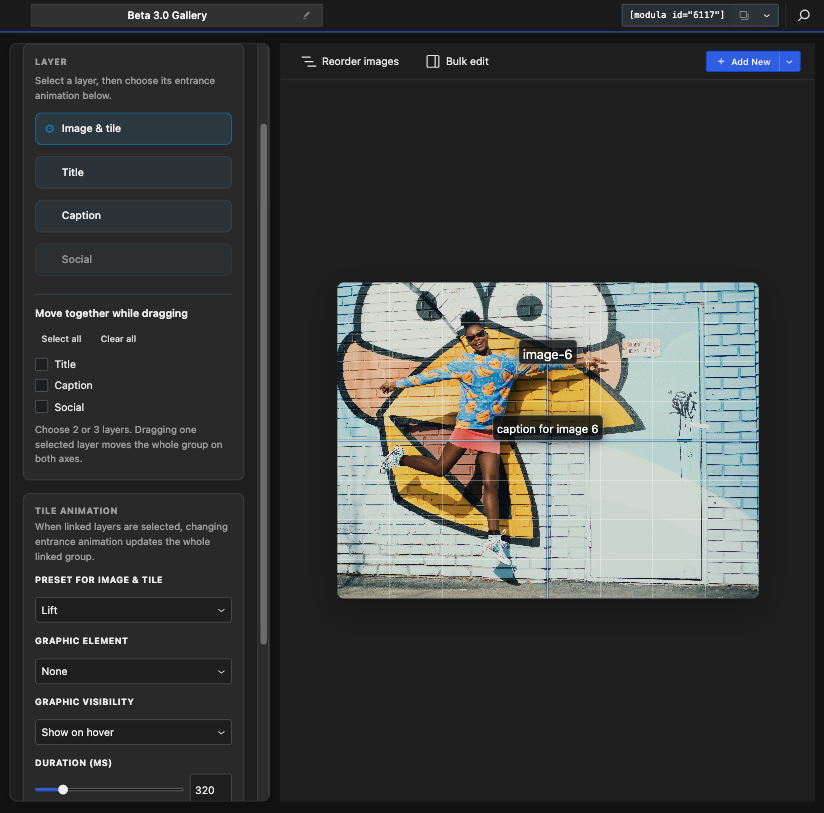Image resolution: width=824 pixels, height=813 pixels.
Task: Select the Title layer
Action: [133, 172]
